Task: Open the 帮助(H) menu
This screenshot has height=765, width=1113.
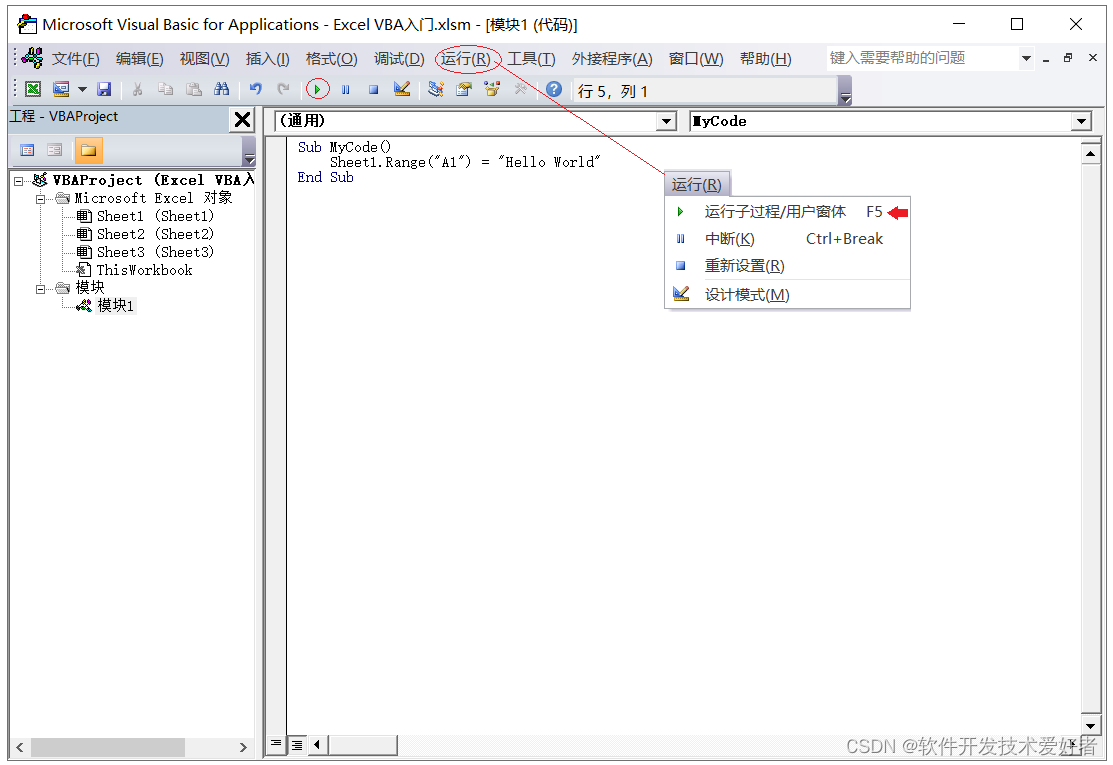Action: (x=765, y=59)
